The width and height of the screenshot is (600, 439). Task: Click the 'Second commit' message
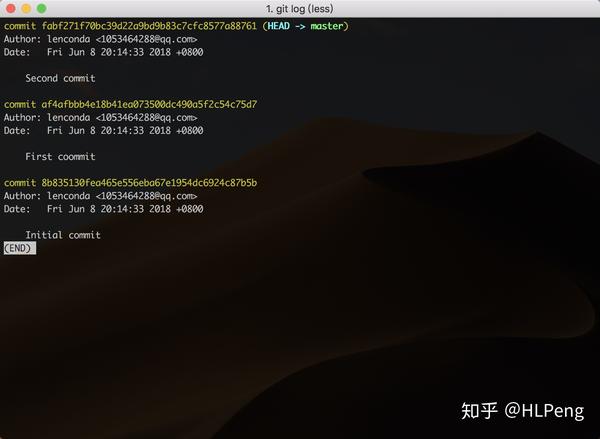(x=60, y=78)
